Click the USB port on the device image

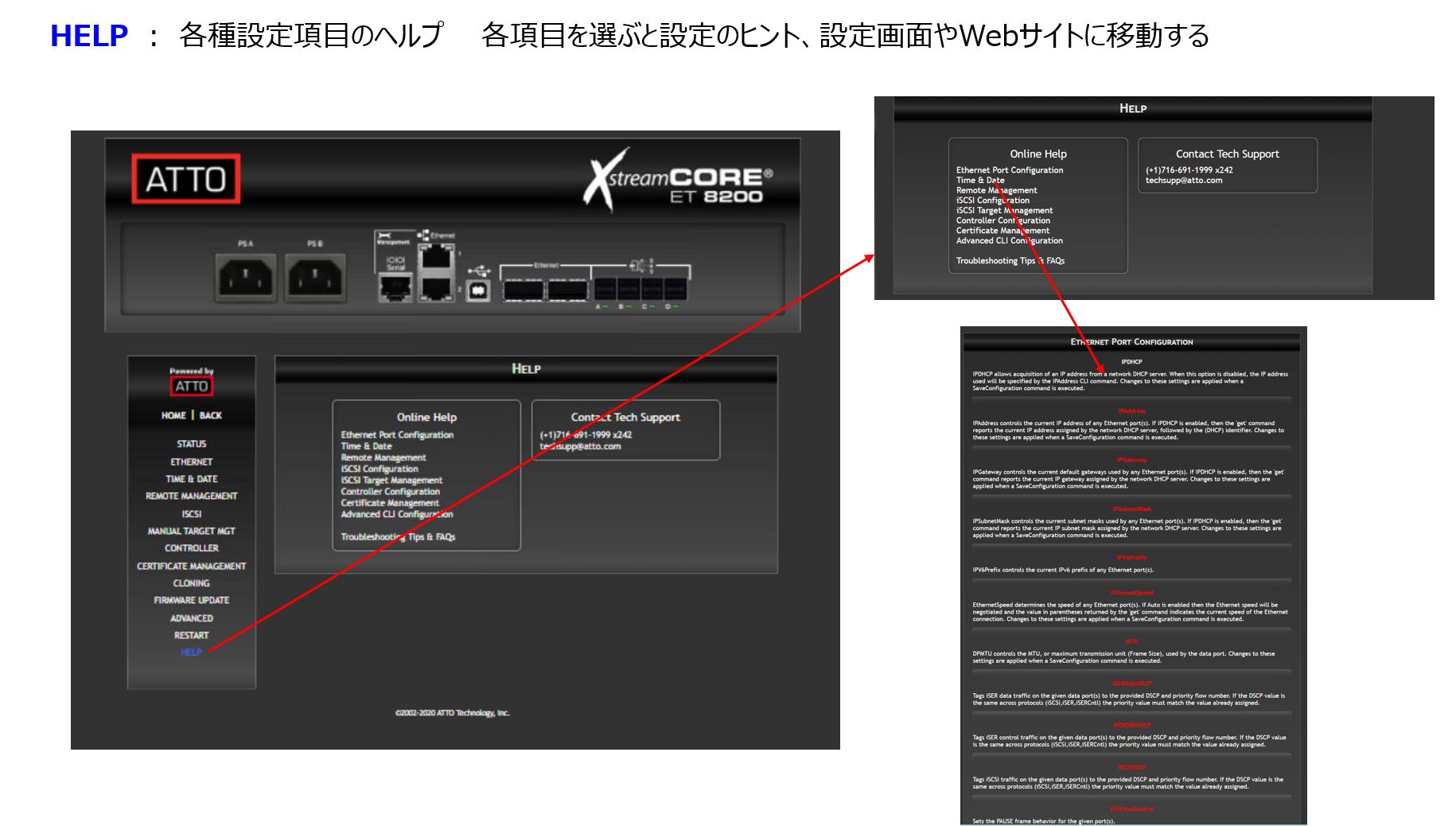[477, 291]
